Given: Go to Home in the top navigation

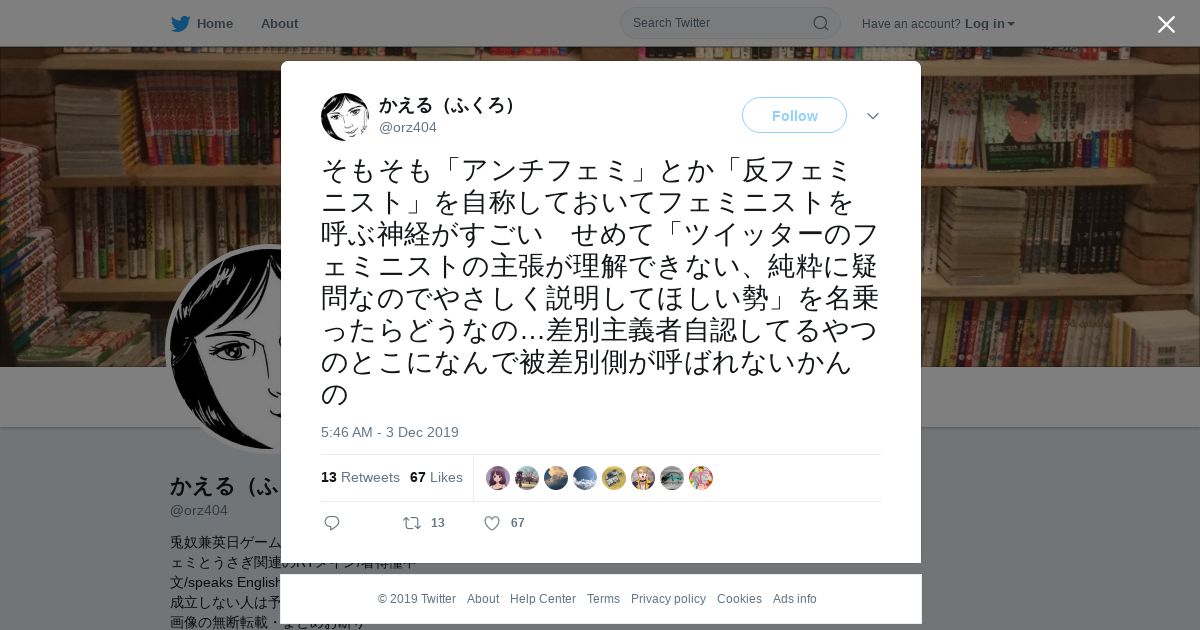Looking at the screenshot, I should point(215,23).
